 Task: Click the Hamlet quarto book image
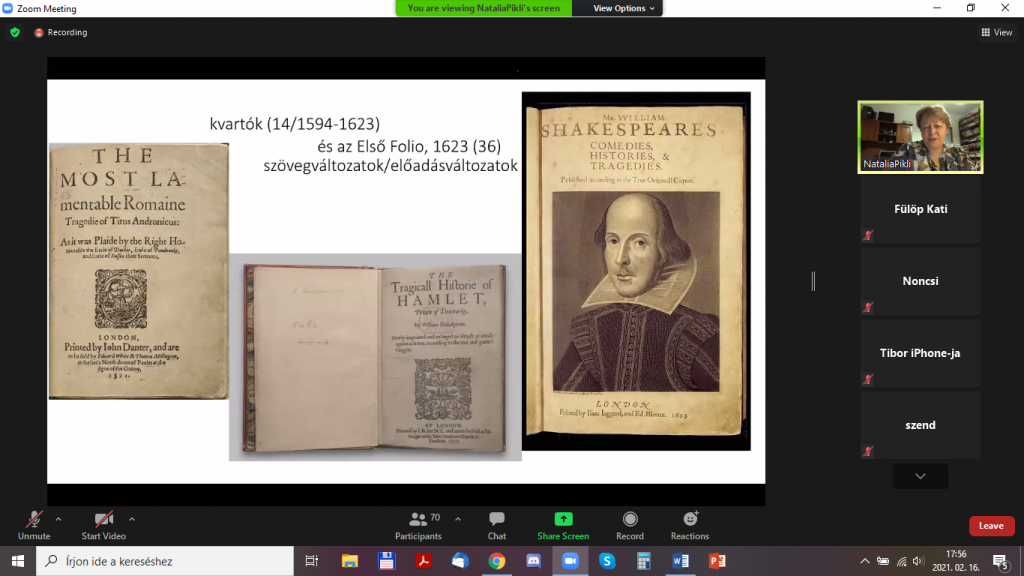click(x=376, y=357)
